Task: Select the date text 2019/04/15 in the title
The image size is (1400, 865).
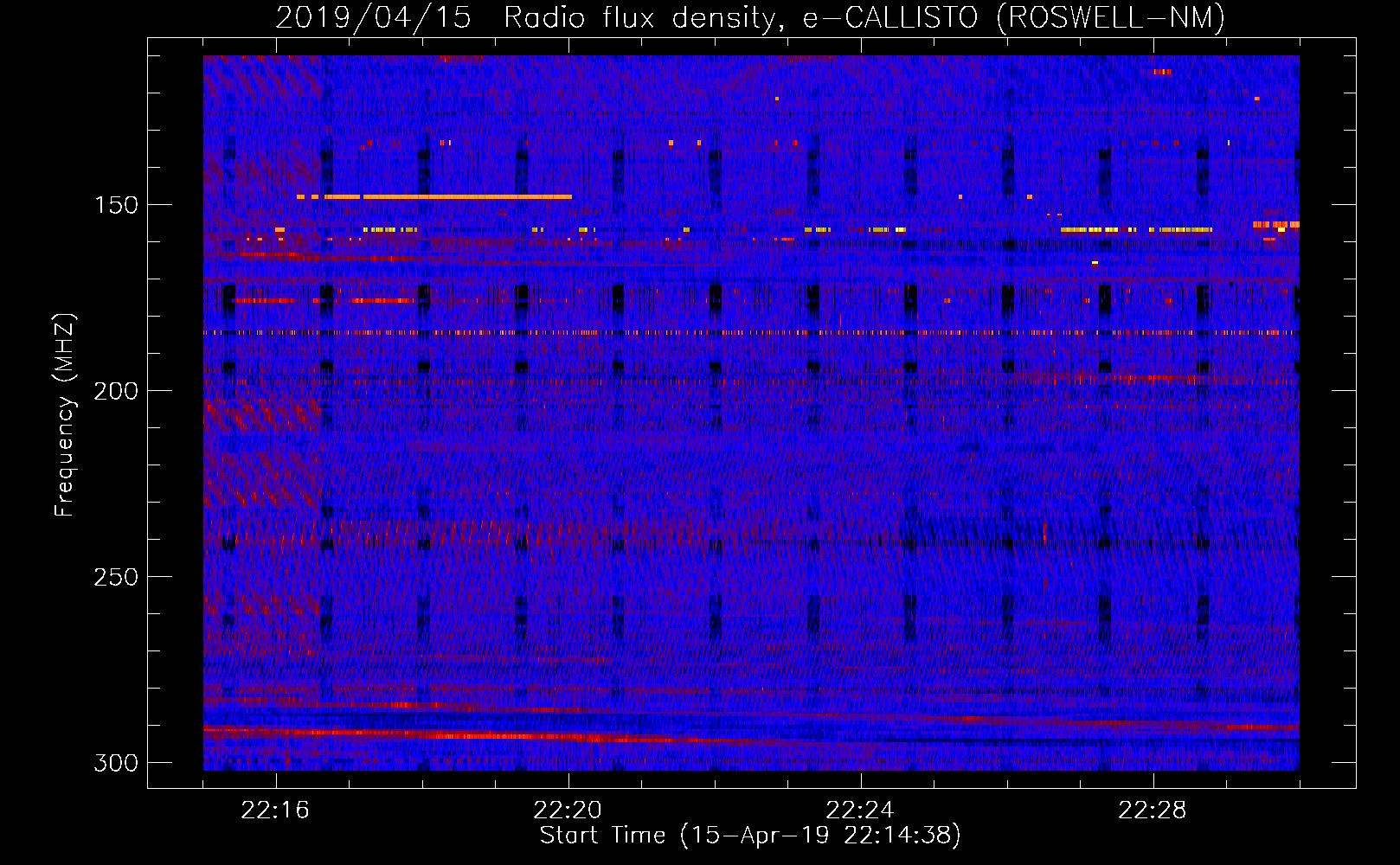Action: (x=373, y=18)
